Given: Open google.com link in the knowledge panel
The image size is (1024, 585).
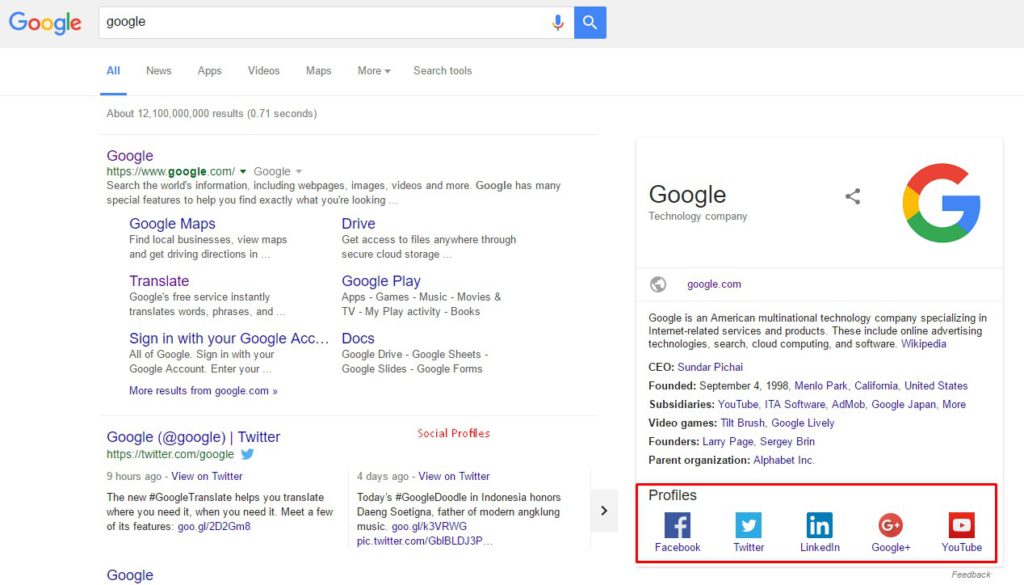Looking at the screenshot, I should point(714,284).
